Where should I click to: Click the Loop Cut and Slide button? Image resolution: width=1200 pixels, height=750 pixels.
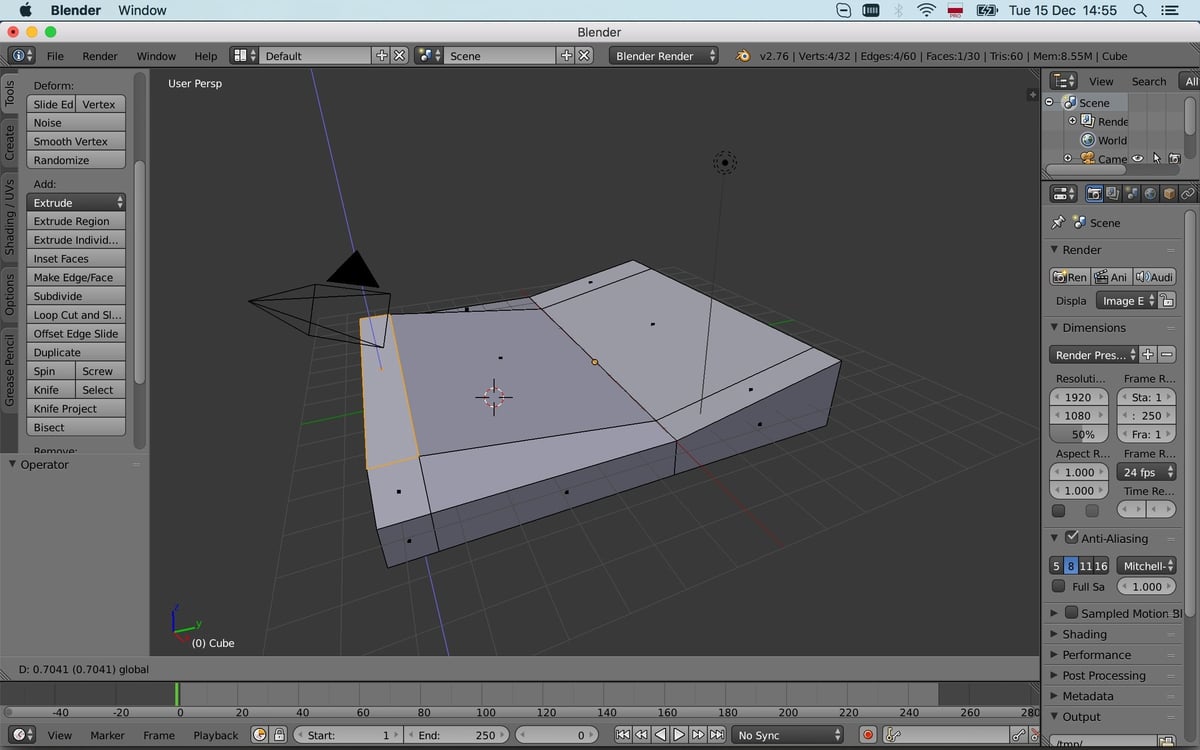[x=76, y=315]
